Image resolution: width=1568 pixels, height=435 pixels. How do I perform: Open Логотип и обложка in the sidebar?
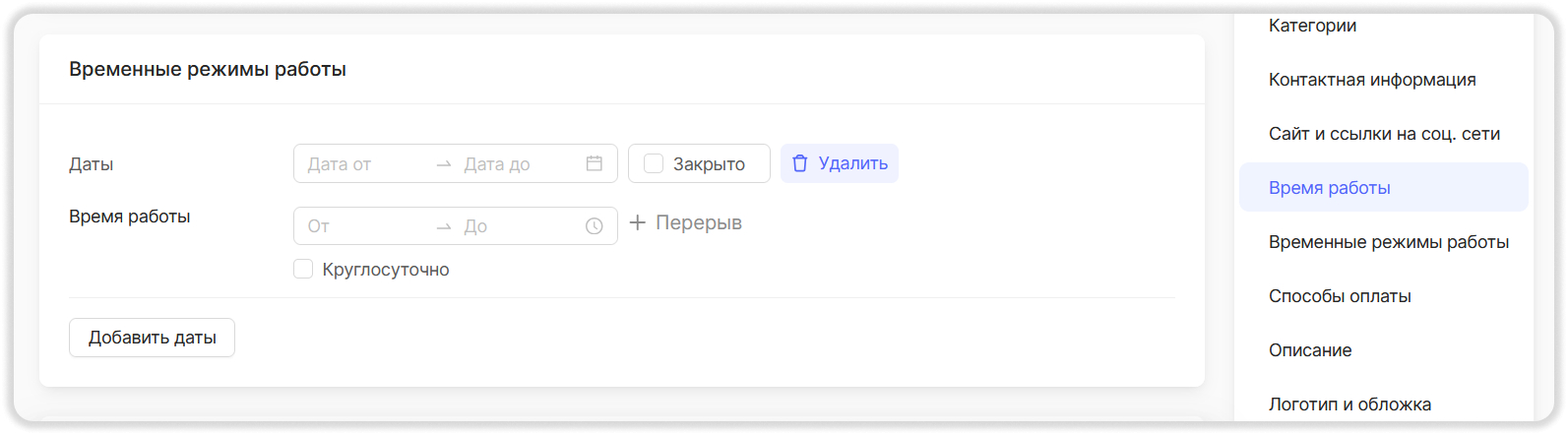[1349, 404]
